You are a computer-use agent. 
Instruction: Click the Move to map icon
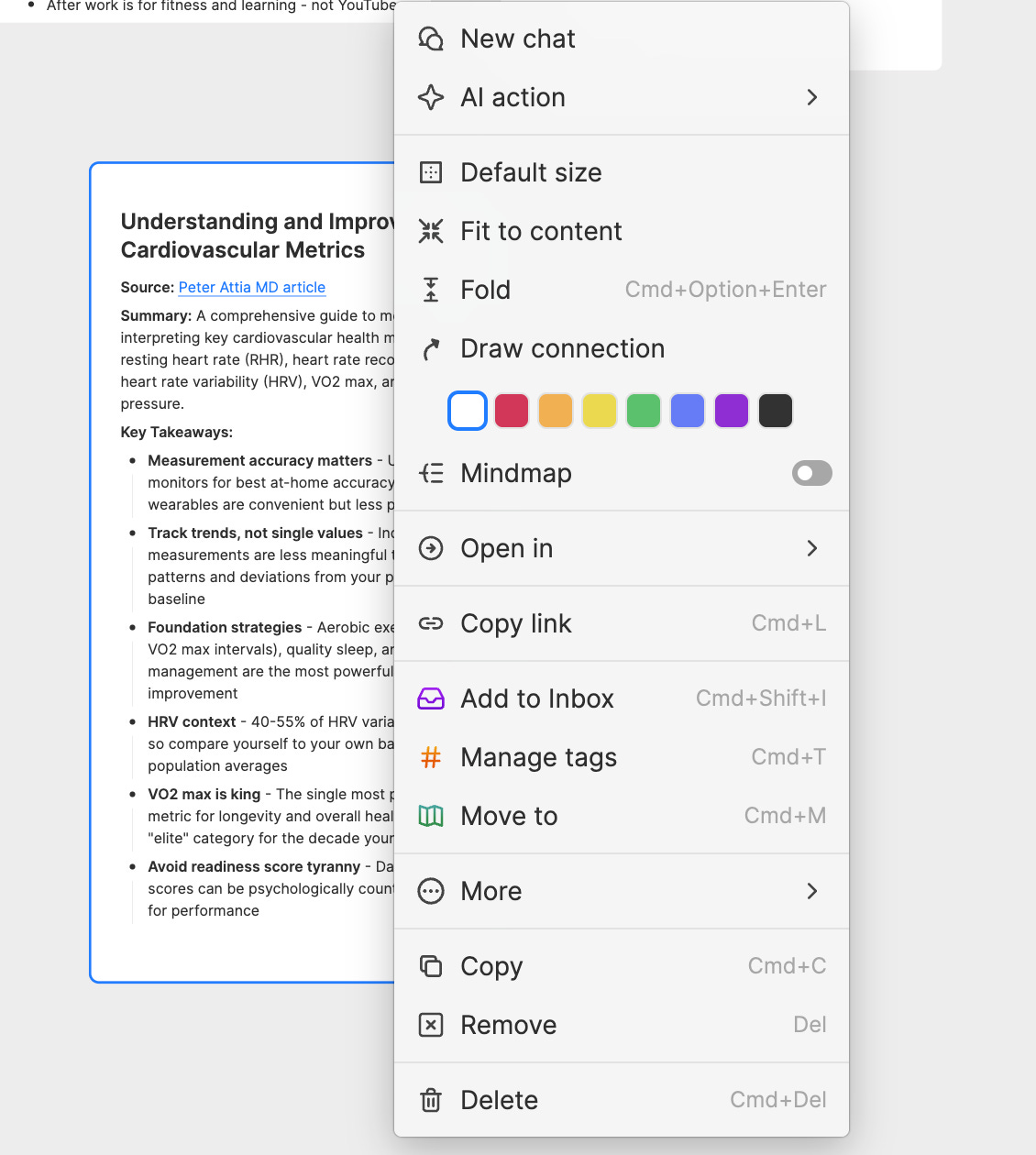pos(430,816)
